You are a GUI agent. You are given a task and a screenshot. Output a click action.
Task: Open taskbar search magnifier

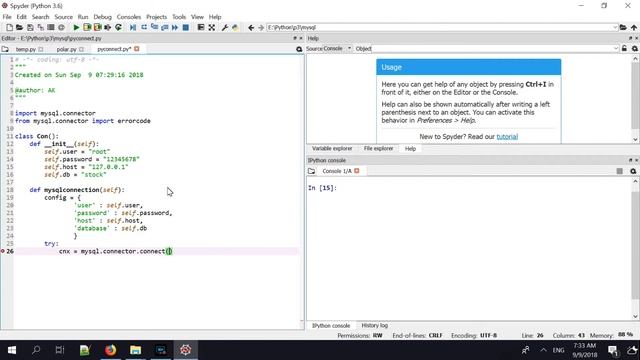click(x=36, y=350)
